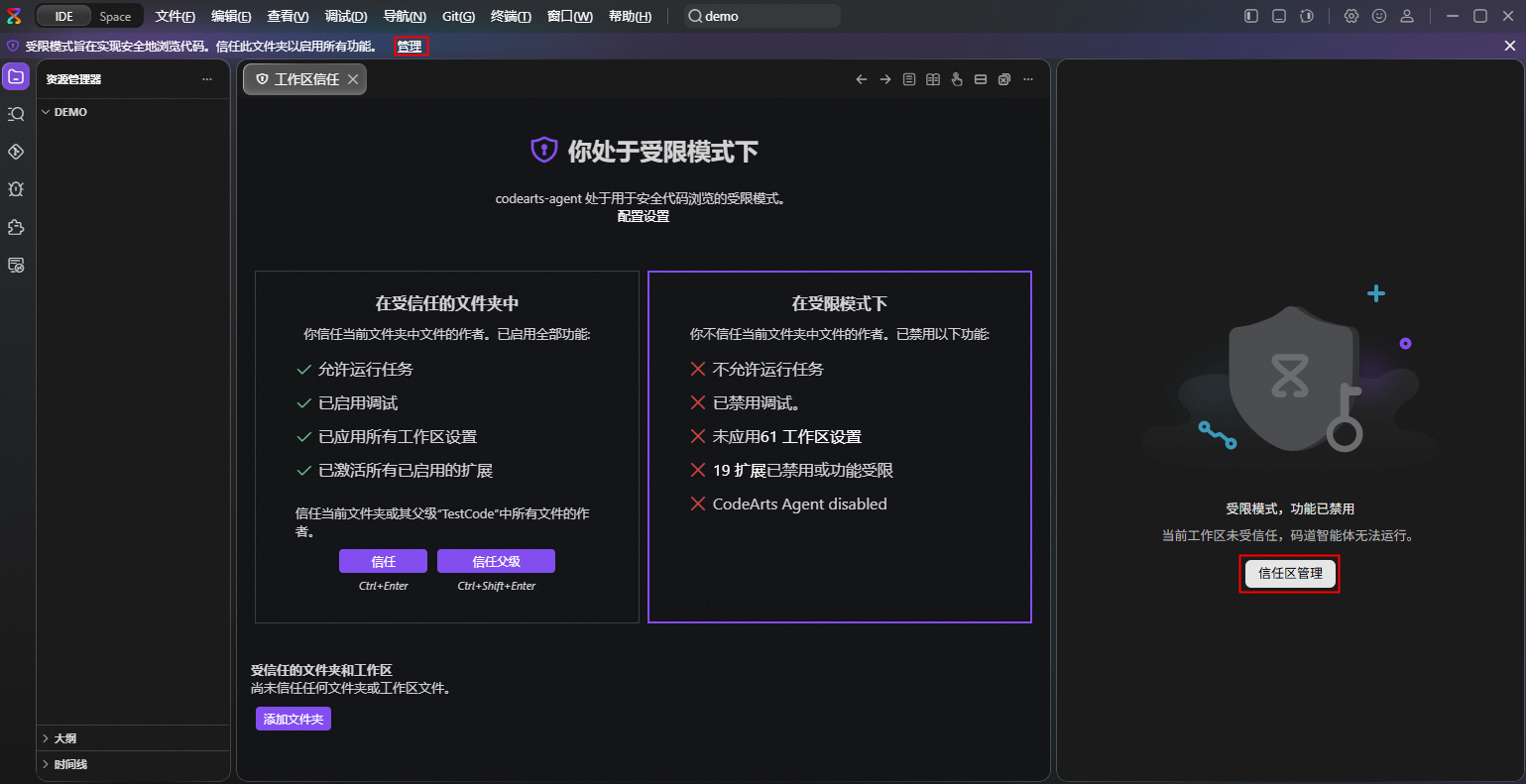Open the Git(G) menu

click(x=459, y=16)
